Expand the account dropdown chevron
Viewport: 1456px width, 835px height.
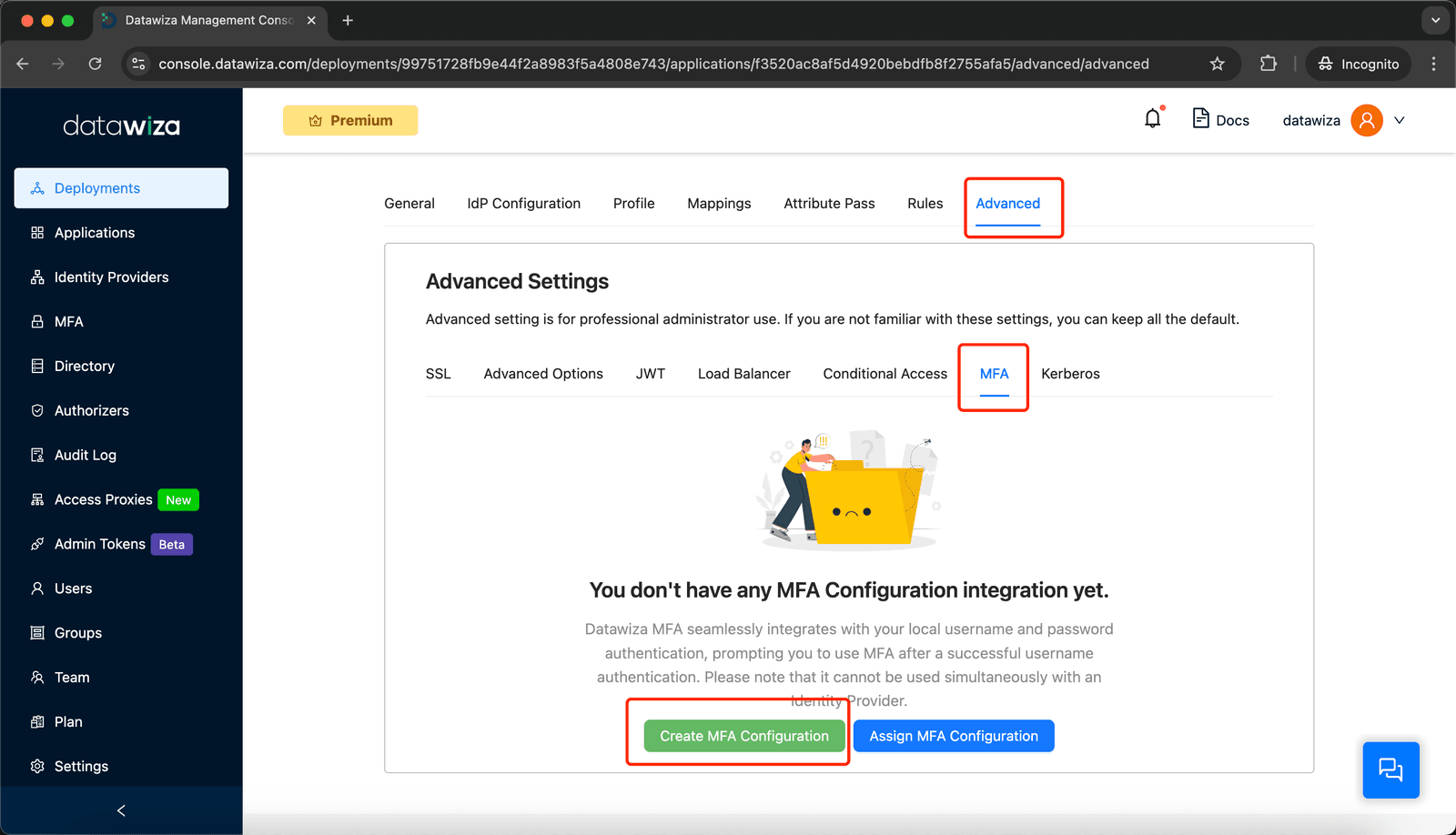1400,120
